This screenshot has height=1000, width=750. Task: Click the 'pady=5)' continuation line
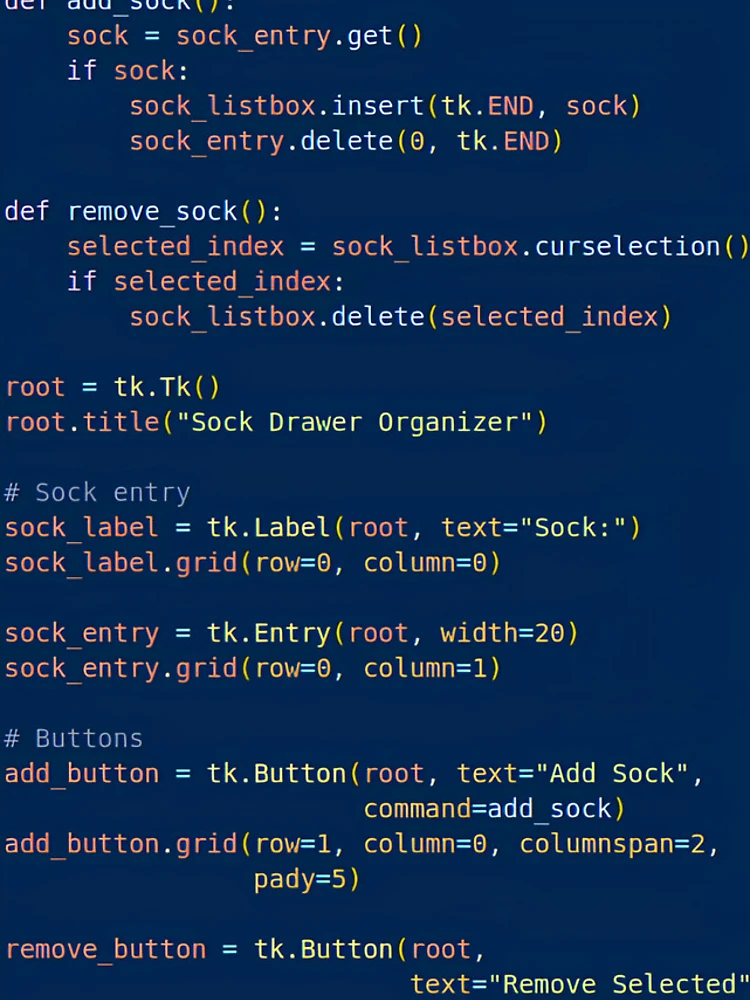point(307,879)
